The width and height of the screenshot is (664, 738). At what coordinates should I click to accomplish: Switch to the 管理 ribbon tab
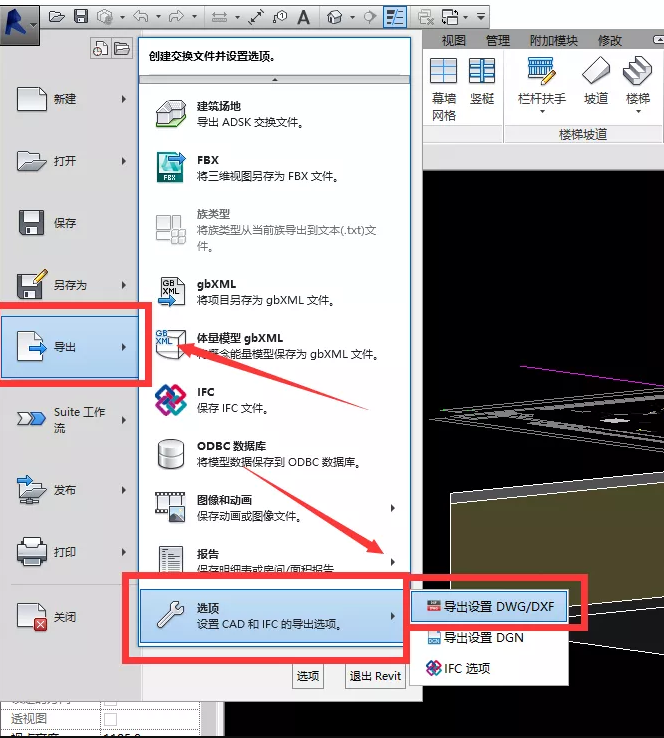coord(497,40)
